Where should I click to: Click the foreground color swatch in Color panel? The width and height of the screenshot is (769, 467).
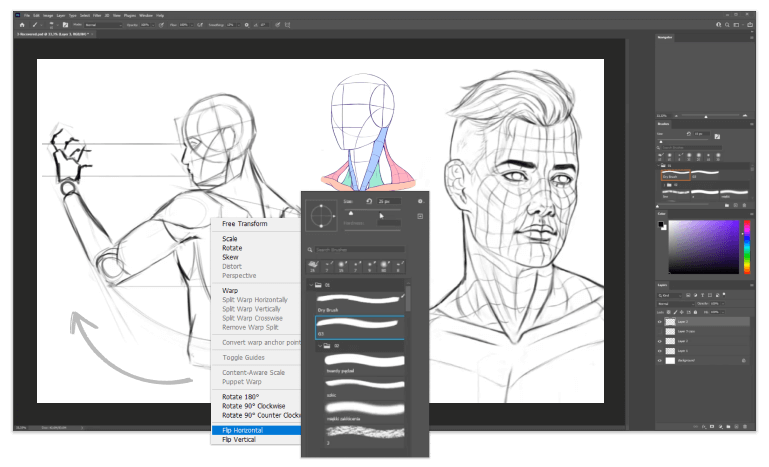pyautogui.click(x=660, y=223)
